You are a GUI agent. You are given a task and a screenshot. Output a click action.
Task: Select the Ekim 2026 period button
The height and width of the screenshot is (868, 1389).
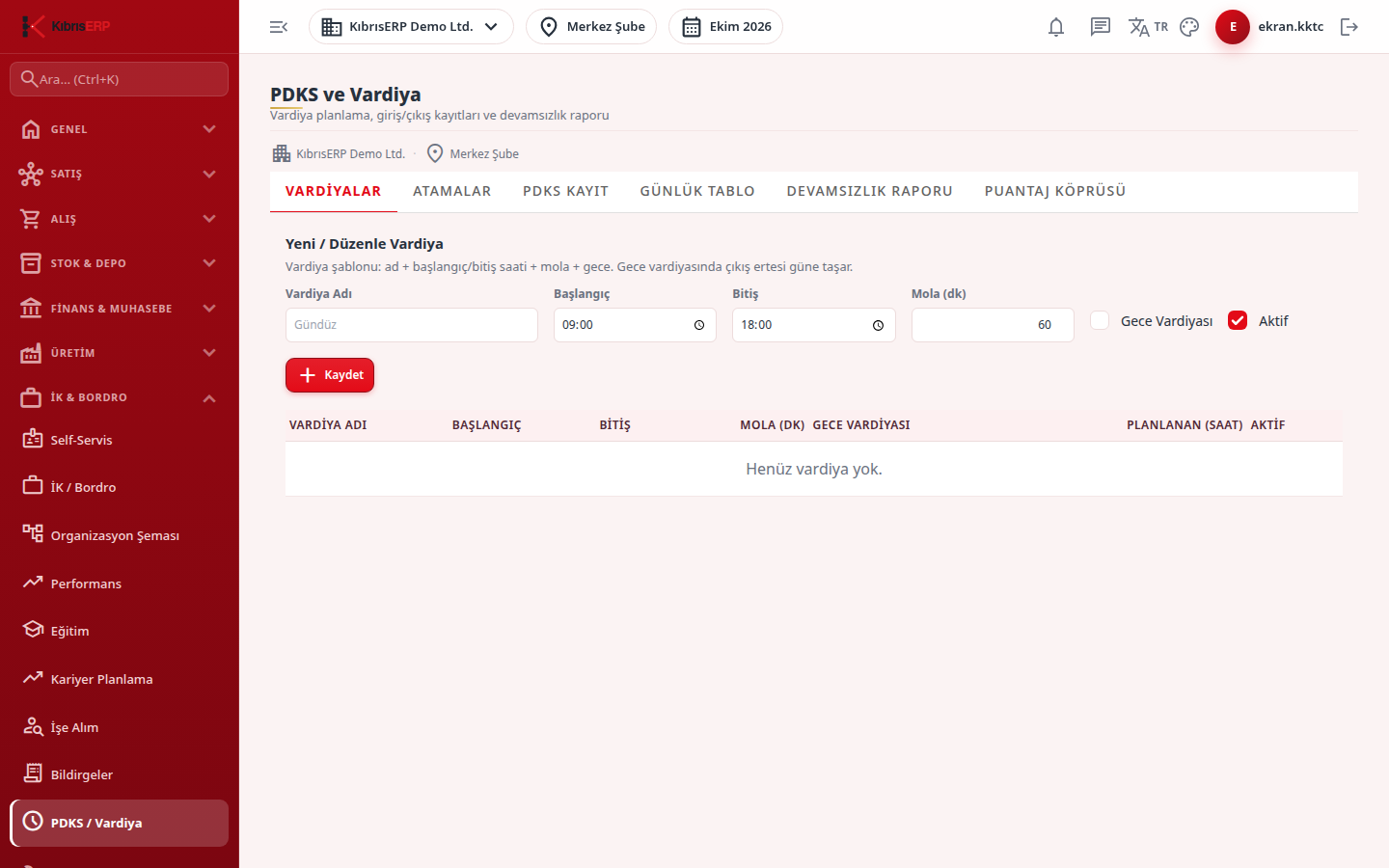[725, 27]
